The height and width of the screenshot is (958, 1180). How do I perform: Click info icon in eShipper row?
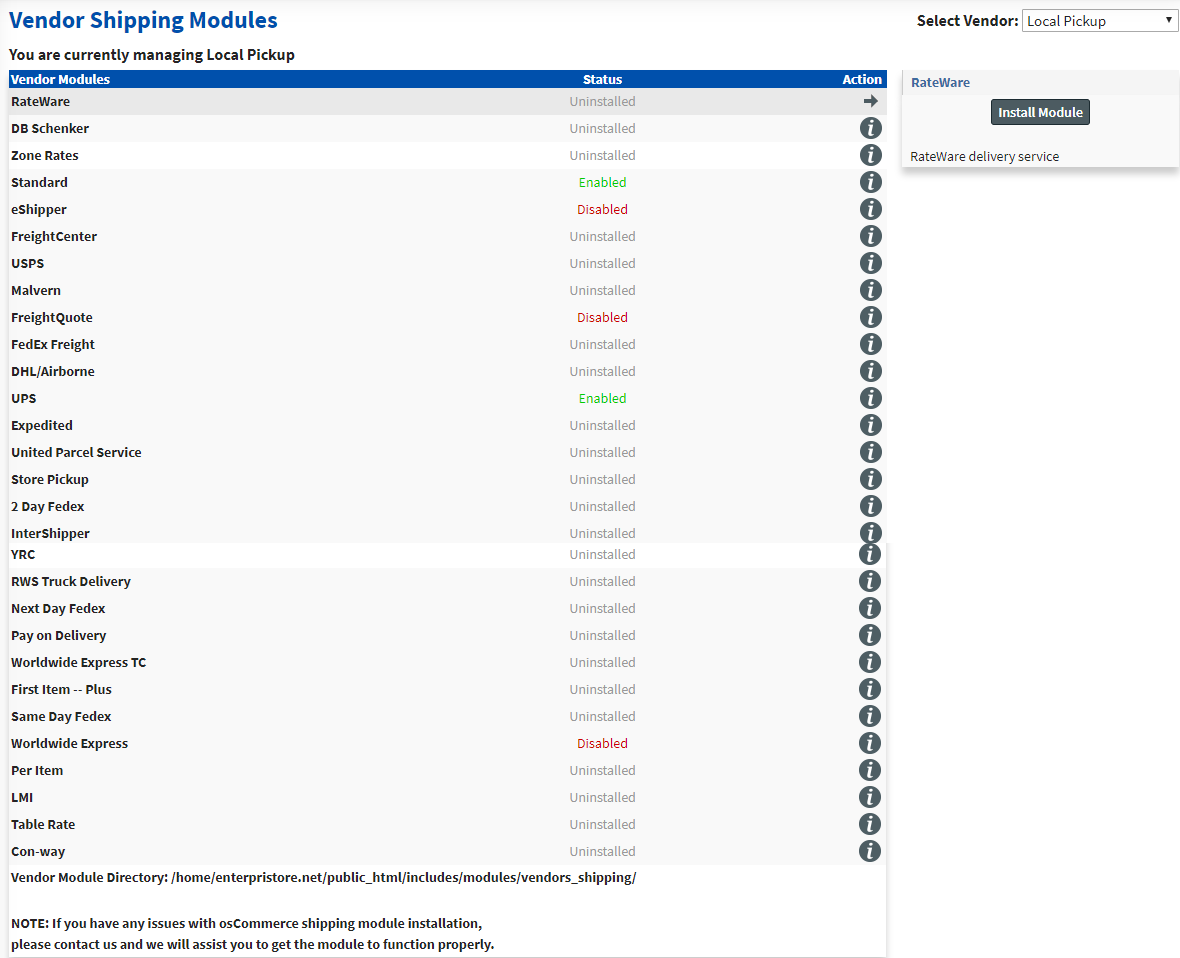[x=871, y=209]
